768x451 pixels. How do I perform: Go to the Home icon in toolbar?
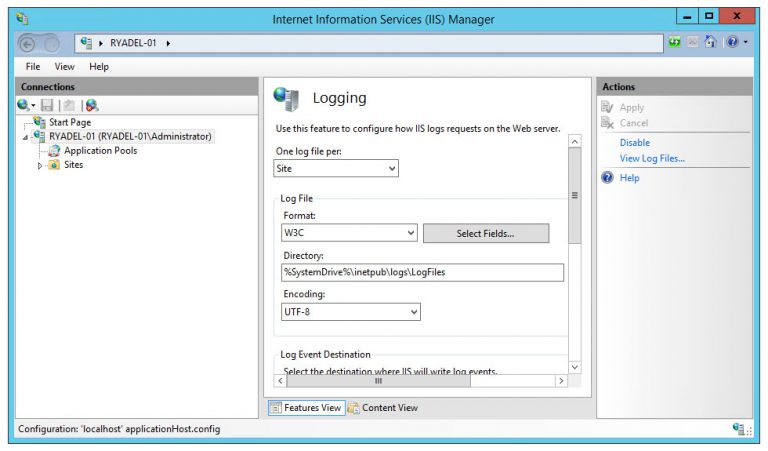(711, 43)
